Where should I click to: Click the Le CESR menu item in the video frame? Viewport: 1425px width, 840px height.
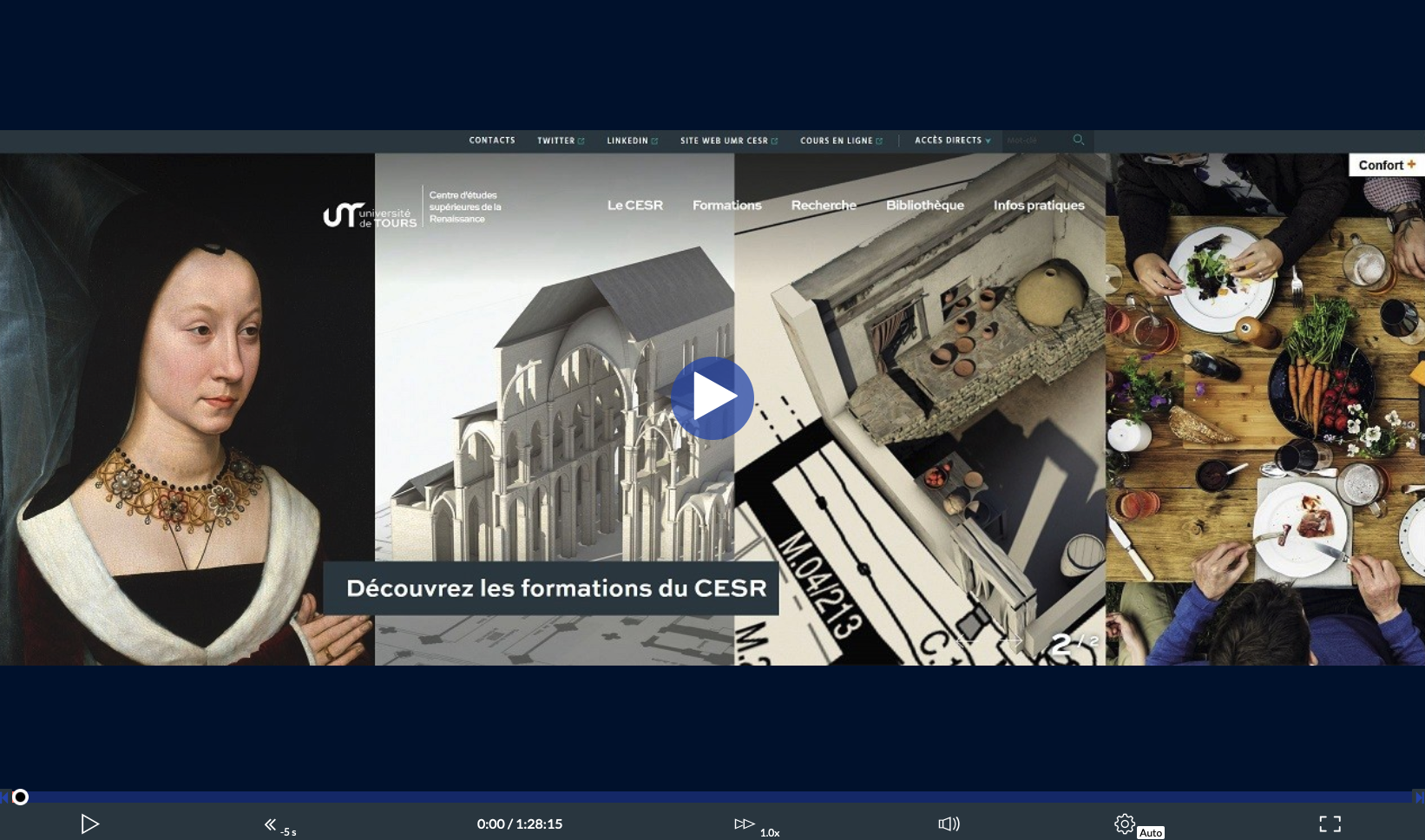634,206
